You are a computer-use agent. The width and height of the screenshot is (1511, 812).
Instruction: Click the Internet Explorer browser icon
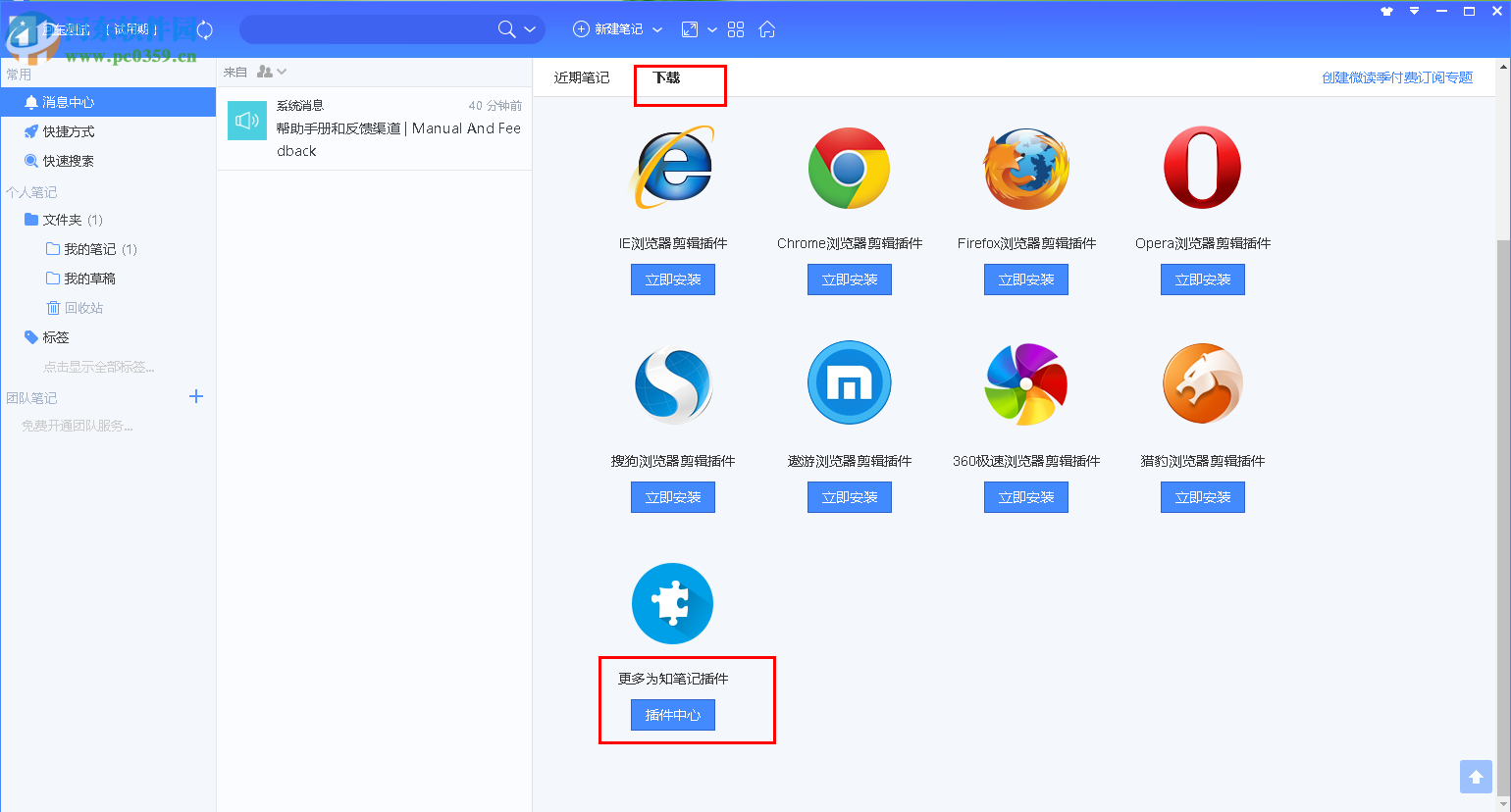673,167
